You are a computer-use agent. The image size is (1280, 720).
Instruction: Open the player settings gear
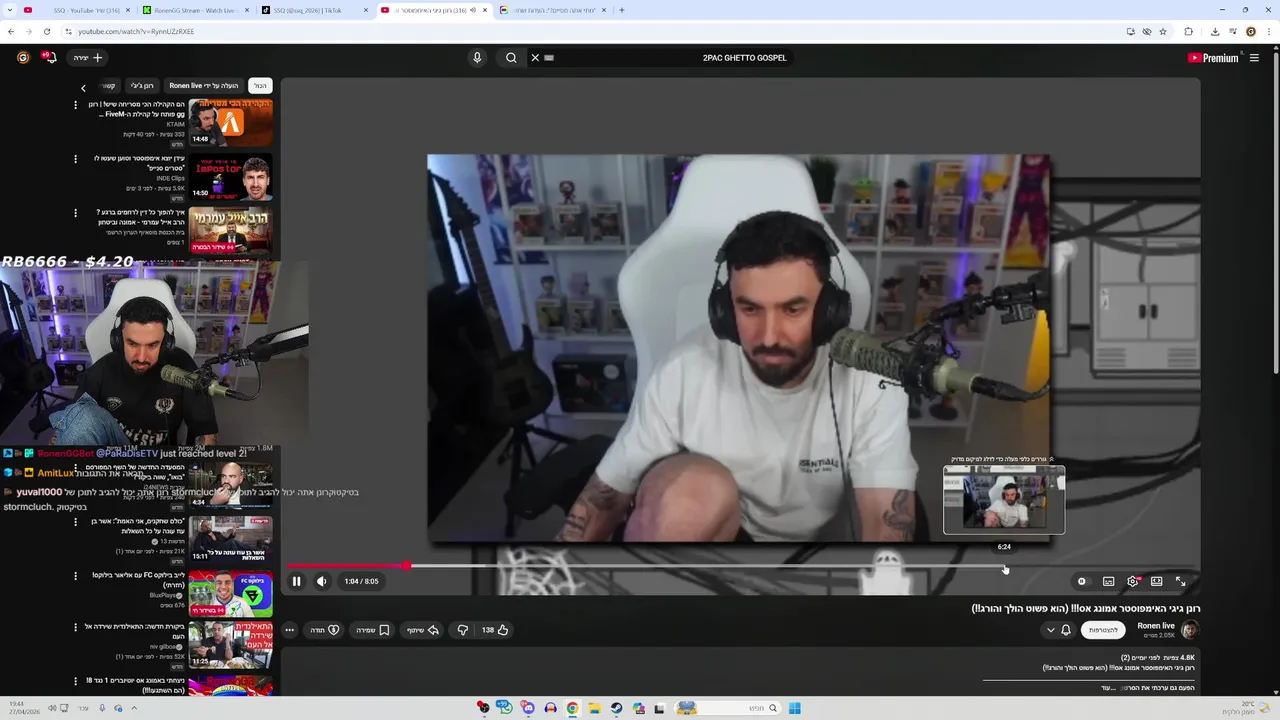(x=1133, y=581)
